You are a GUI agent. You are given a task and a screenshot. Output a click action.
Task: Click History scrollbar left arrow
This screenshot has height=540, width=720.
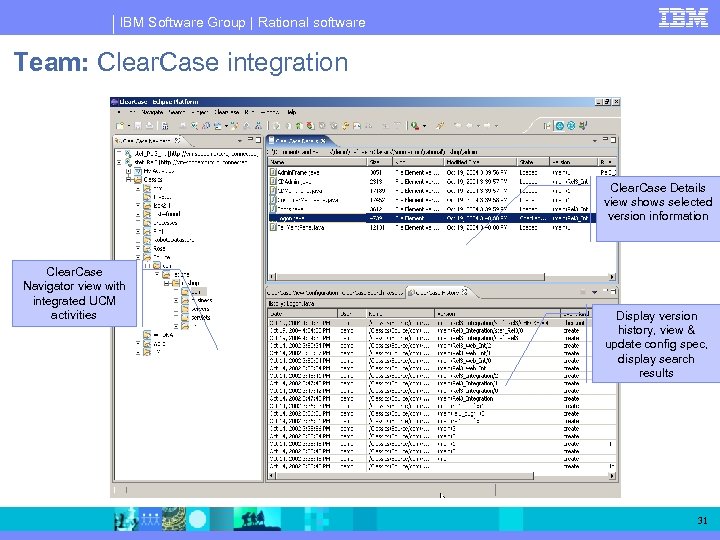click(272, 476)
